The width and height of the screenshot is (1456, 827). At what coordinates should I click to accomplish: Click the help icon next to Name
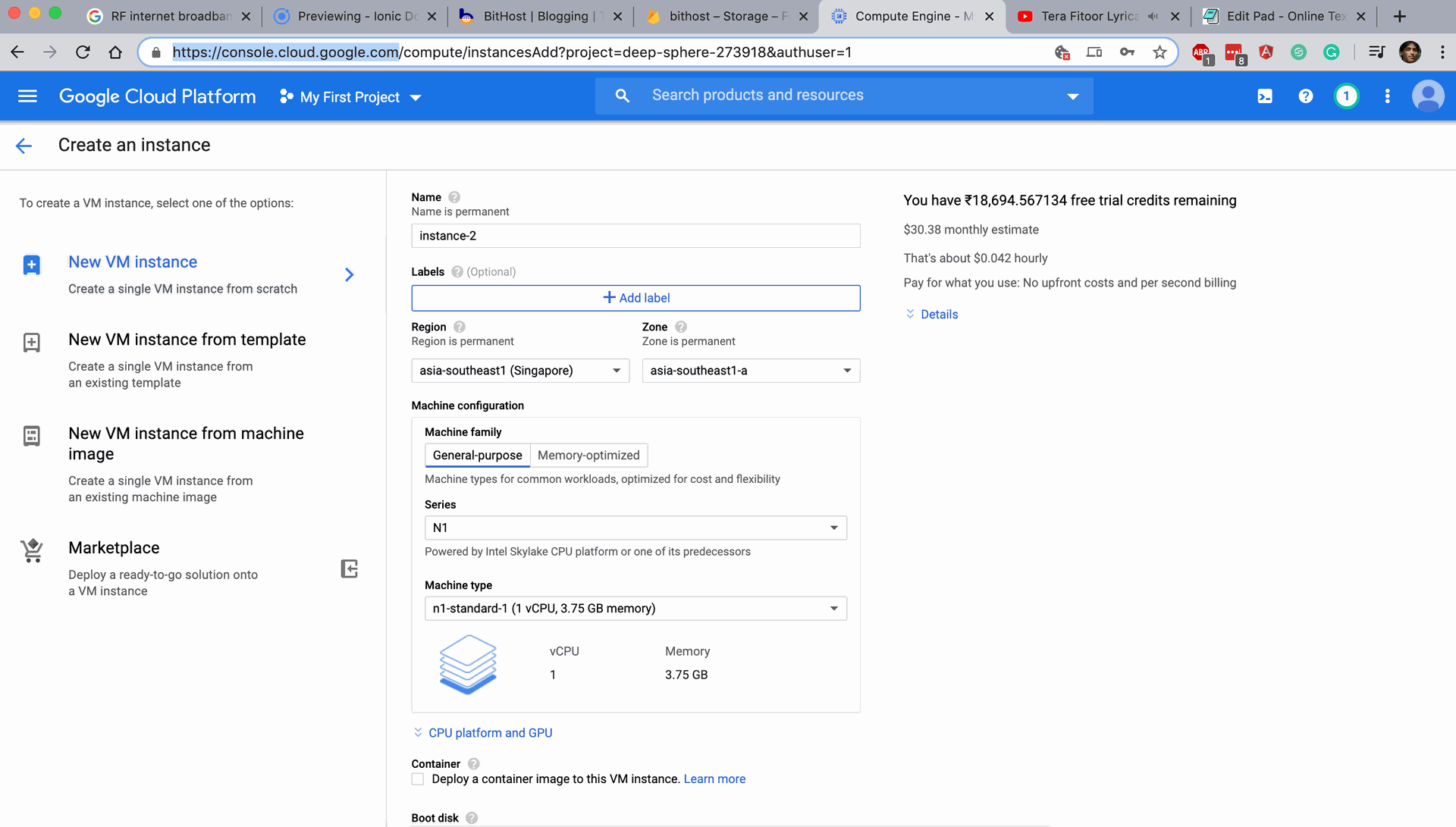tap(454, 197)
